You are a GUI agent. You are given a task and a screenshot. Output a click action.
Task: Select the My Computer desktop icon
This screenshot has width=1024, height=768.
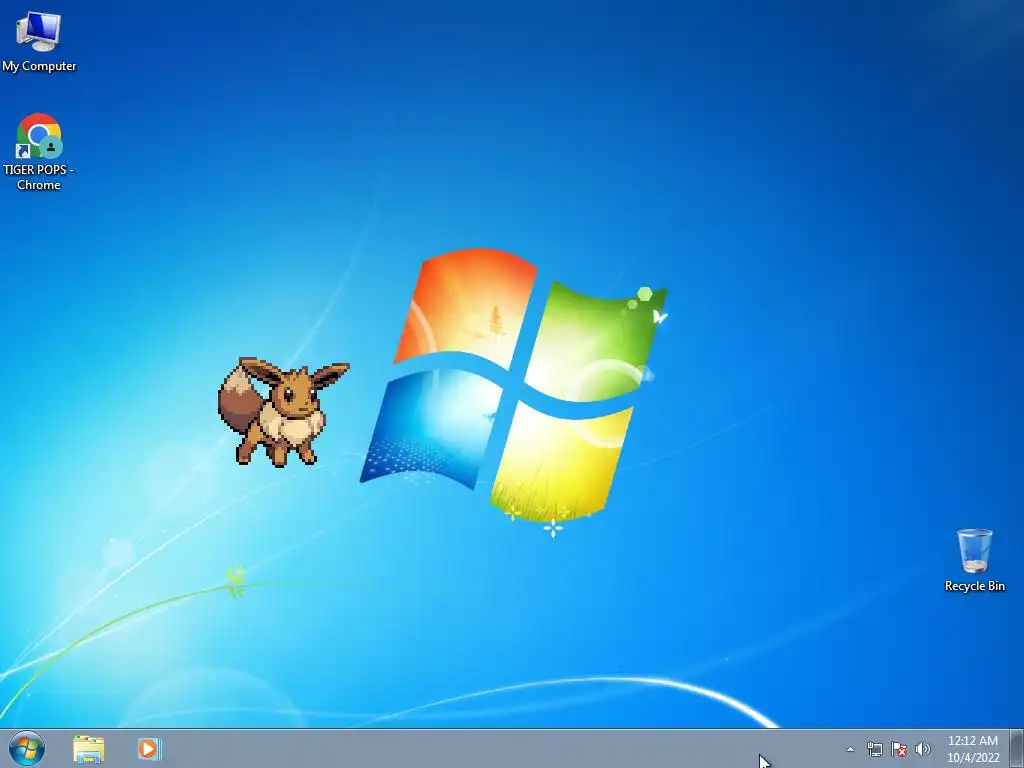[39, 41]
